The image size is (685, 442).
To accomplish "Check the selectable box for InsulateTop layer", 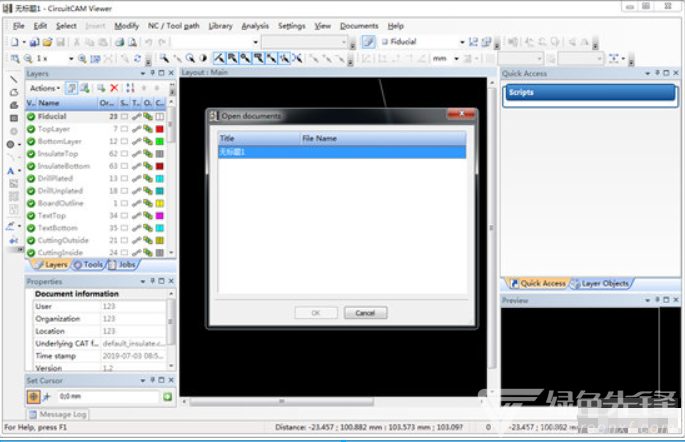I will coord(125,154).
